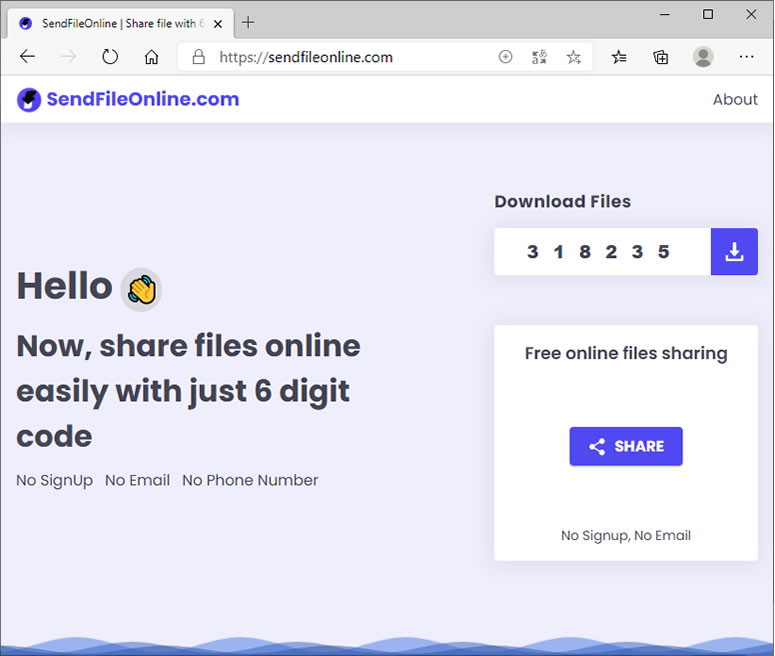Minimize the browser window
Viewport: 775px width, 656px height.
point(665,14)
